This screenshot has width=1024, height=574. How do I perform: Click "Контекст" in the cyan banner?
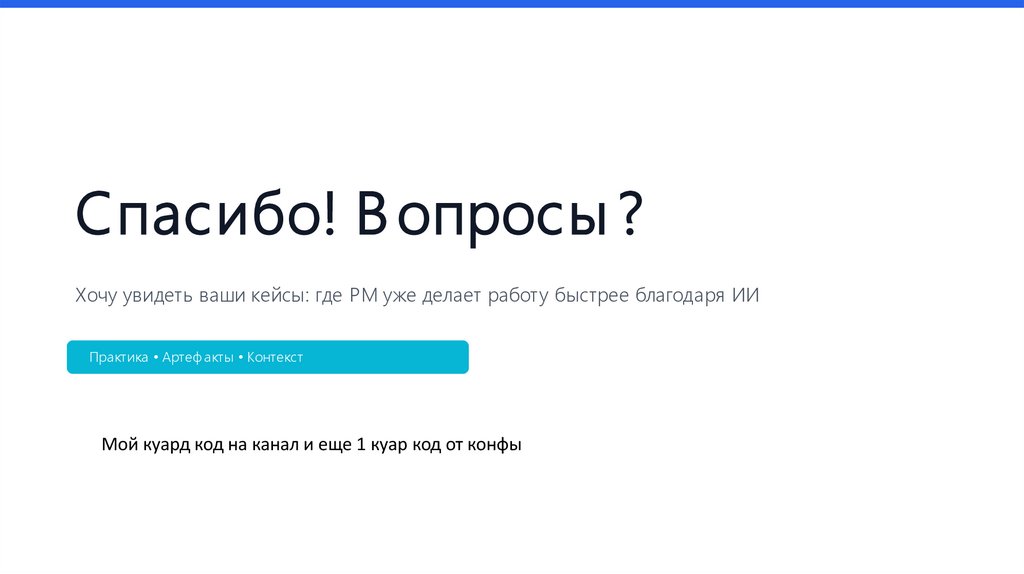click(275, 357)
